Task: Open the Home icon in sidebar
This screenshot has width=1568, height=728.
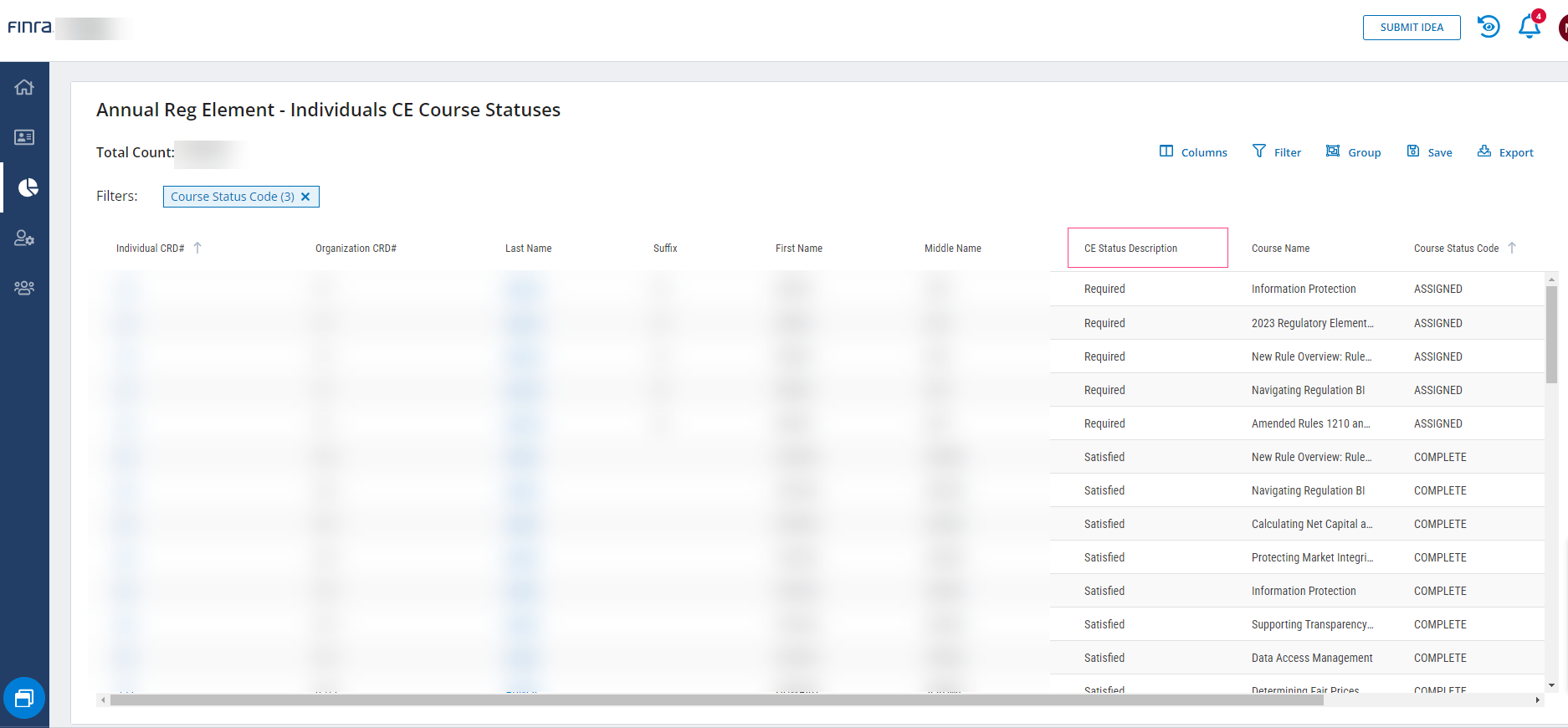Action: click(24, 87)
